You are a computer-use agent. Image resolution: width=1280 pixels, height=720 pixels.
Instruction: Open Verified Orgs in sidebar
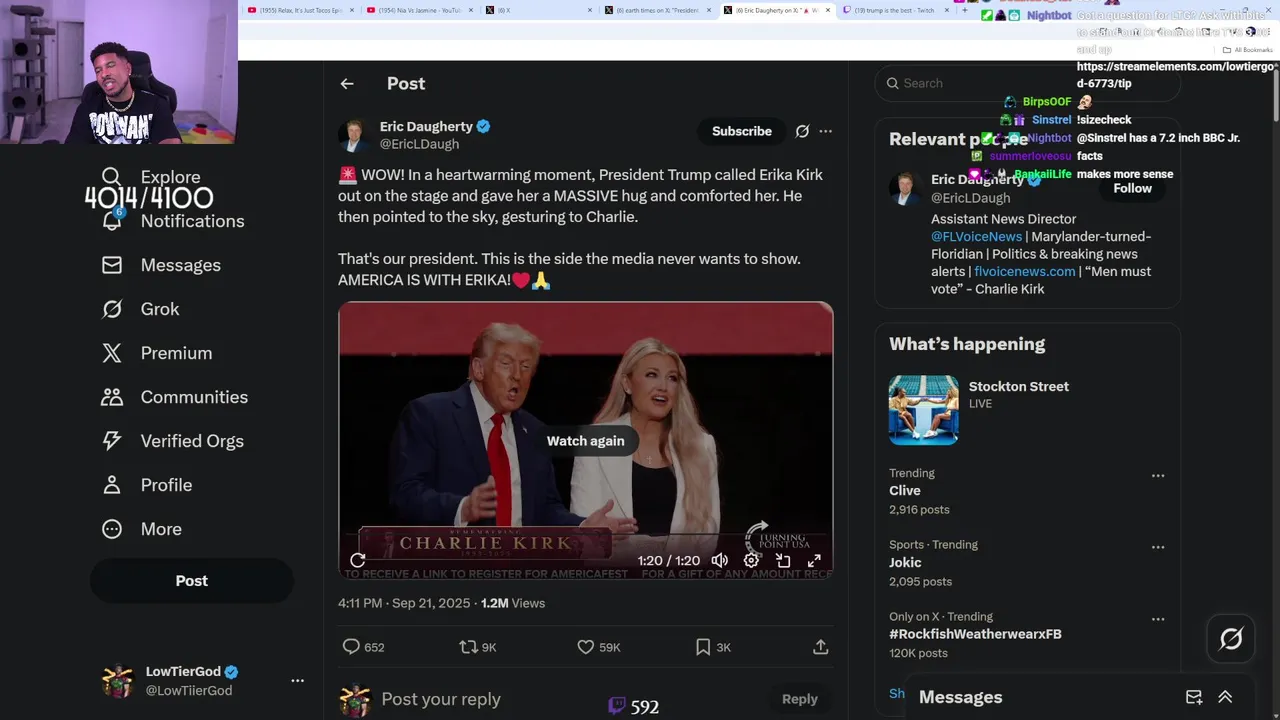pos(172,441)
